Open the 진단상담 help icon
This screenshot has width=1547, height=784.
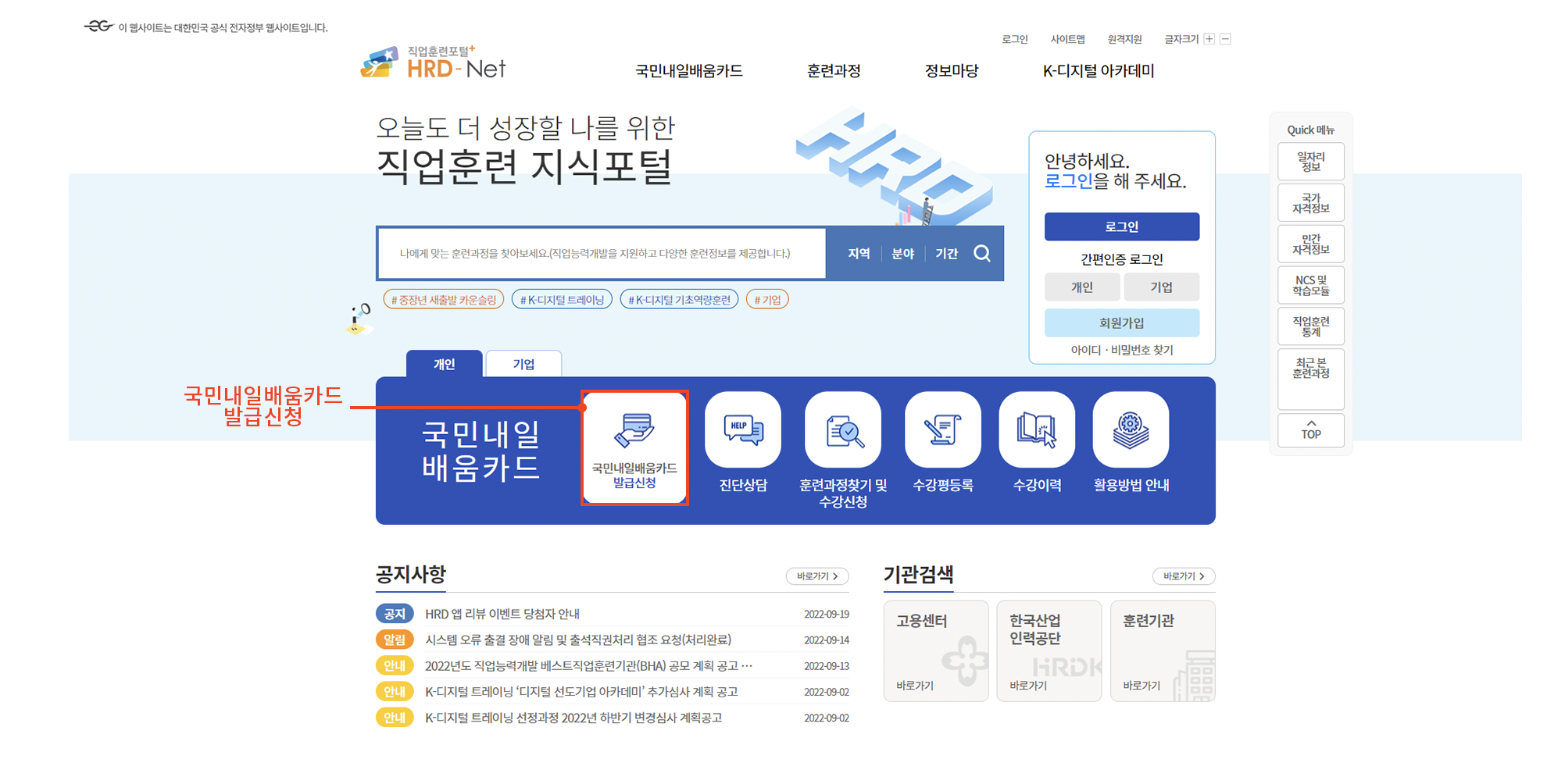(743, 429)
